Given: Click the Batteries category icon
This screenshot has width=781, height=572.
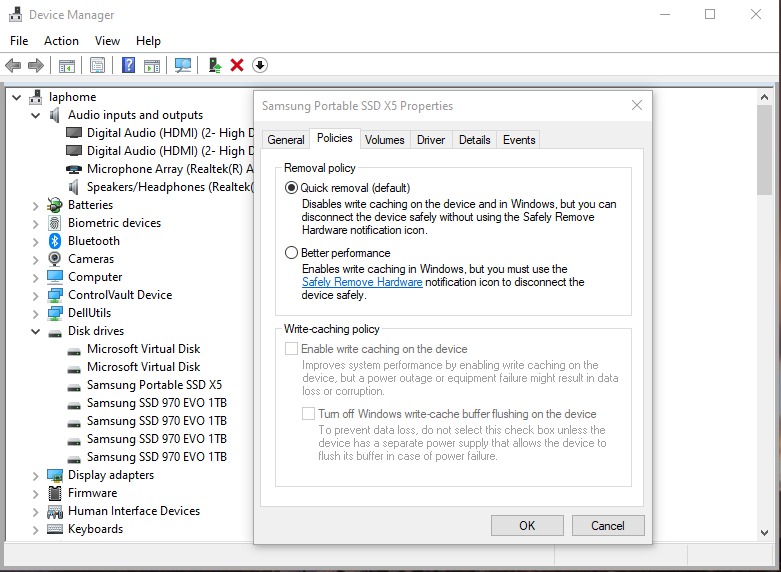Looking at the screenshot, I should click(x=55, y=205).
